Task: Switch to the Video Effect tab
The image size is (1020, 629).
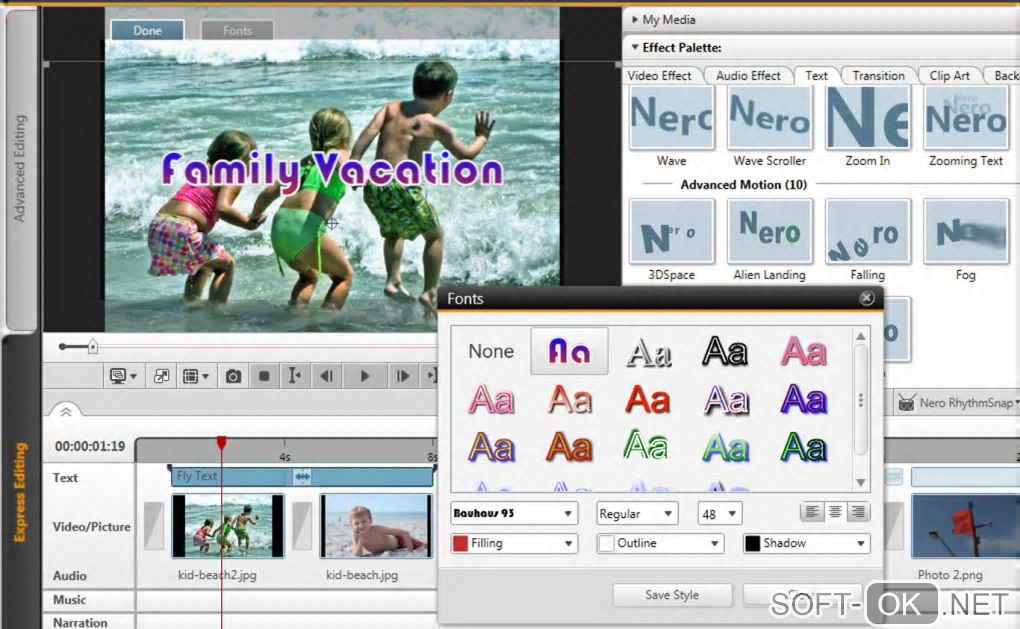Action: 660,75
